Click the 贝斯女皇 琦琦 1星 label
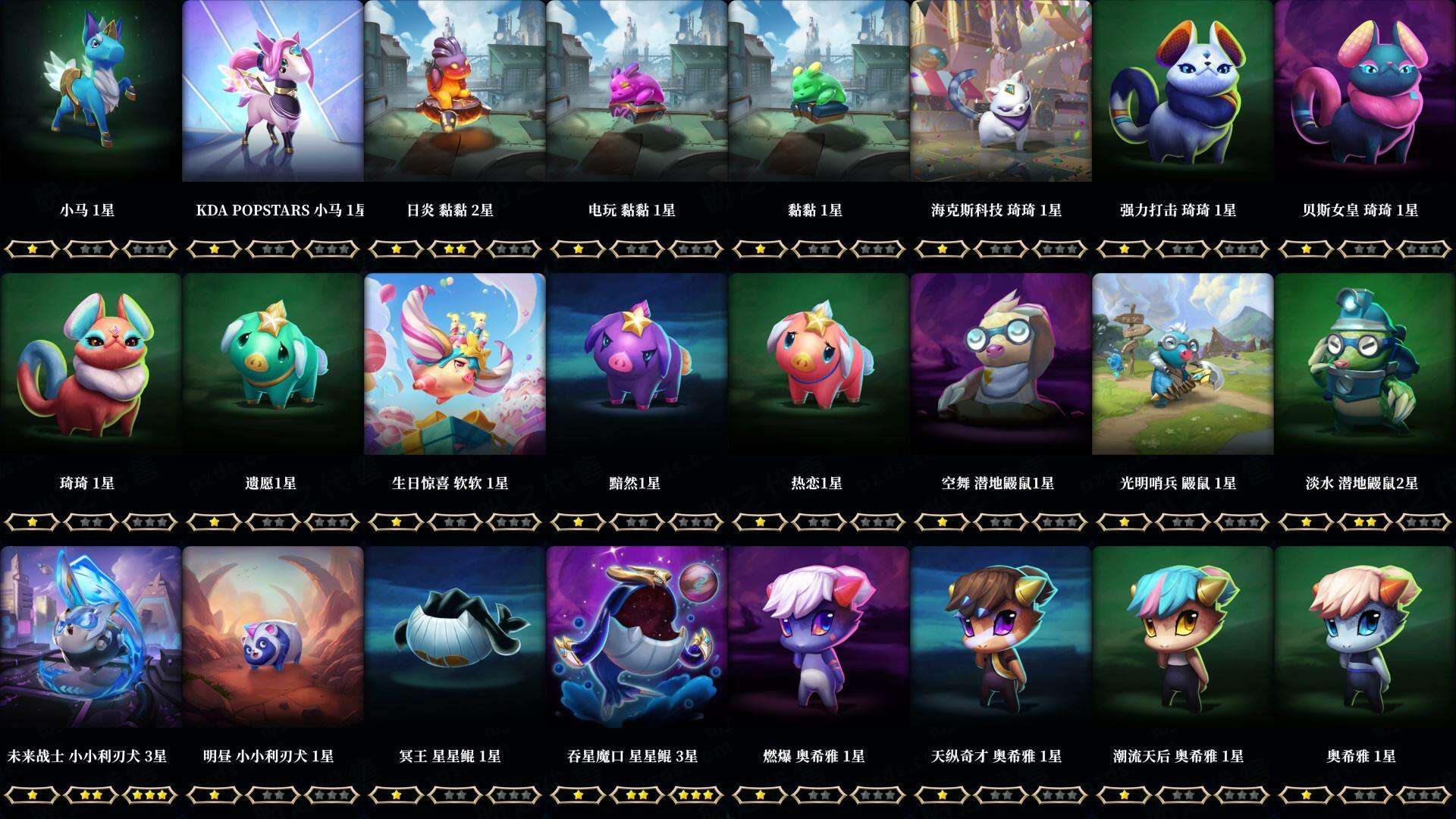 click(1360, 210)
